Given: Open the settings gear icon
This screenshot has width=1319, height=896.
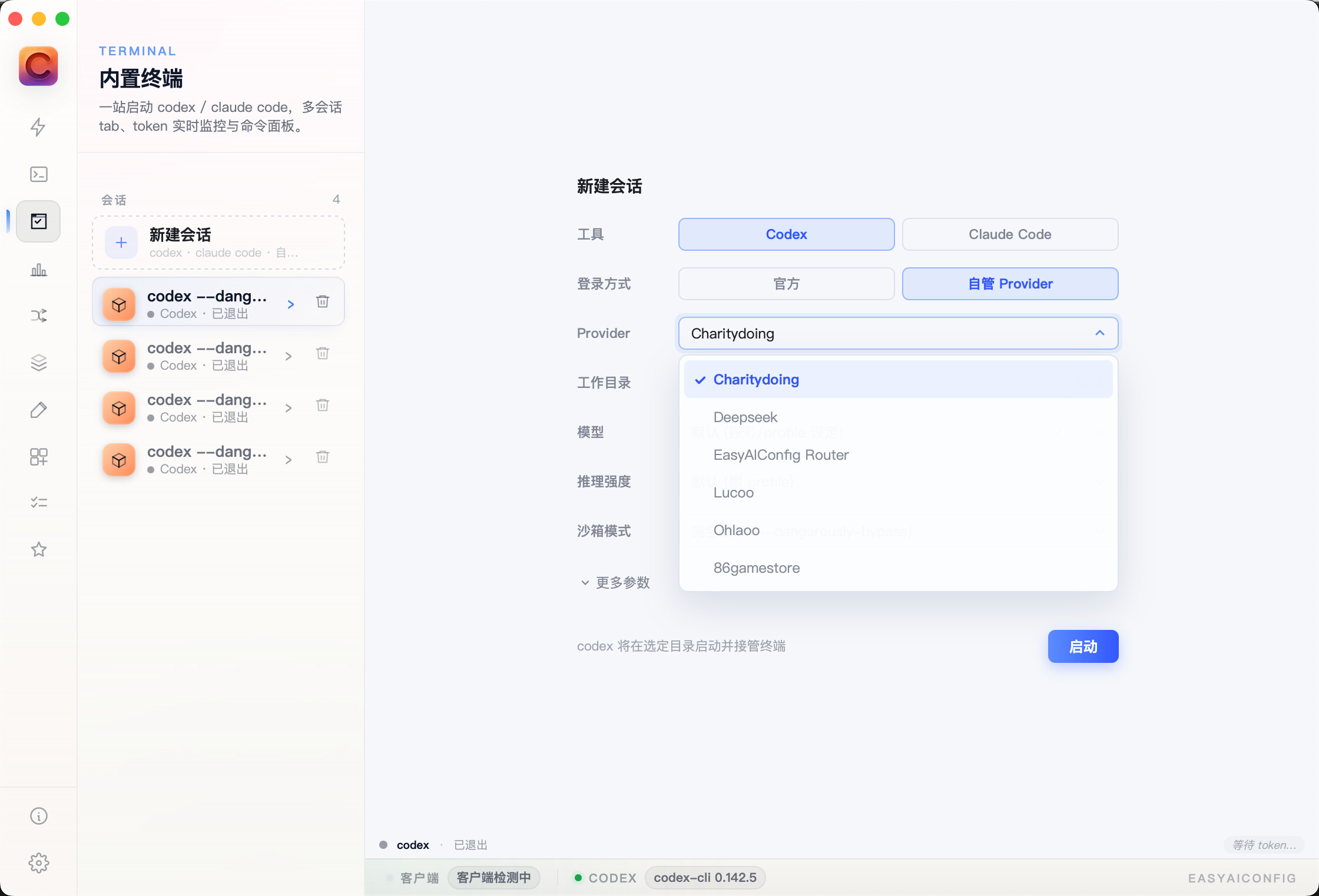Looking at the screenshot, I should (38, 863).
